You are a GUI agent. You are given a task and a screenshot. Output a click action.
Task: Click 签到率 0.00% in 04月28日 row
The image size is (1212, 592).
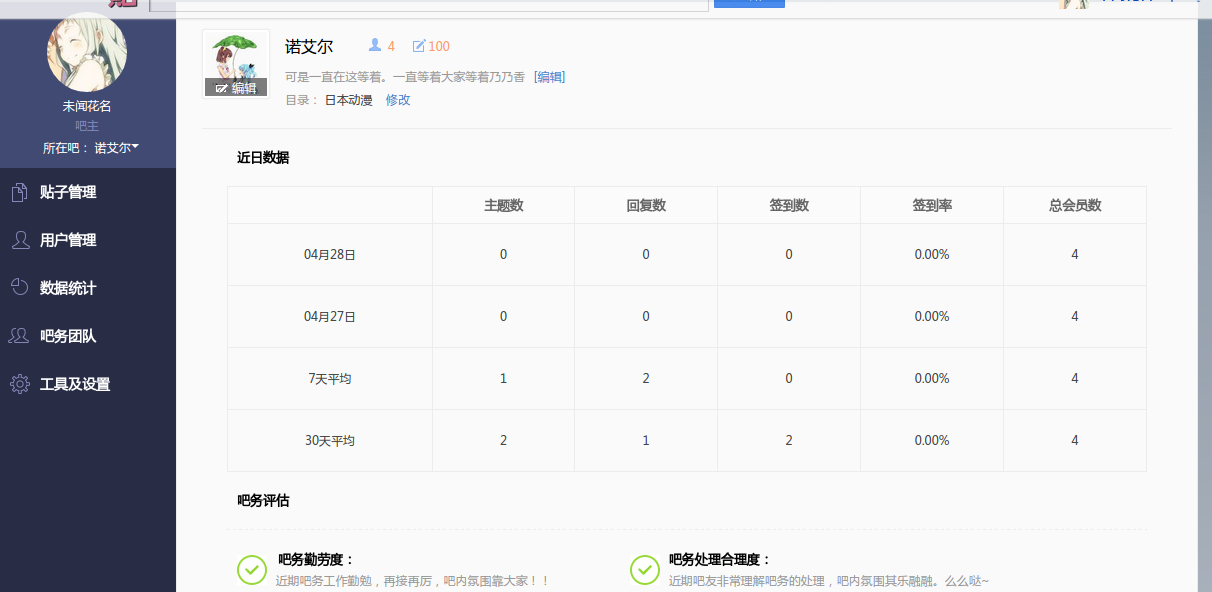pyautogui.click(x=932, y=254)
